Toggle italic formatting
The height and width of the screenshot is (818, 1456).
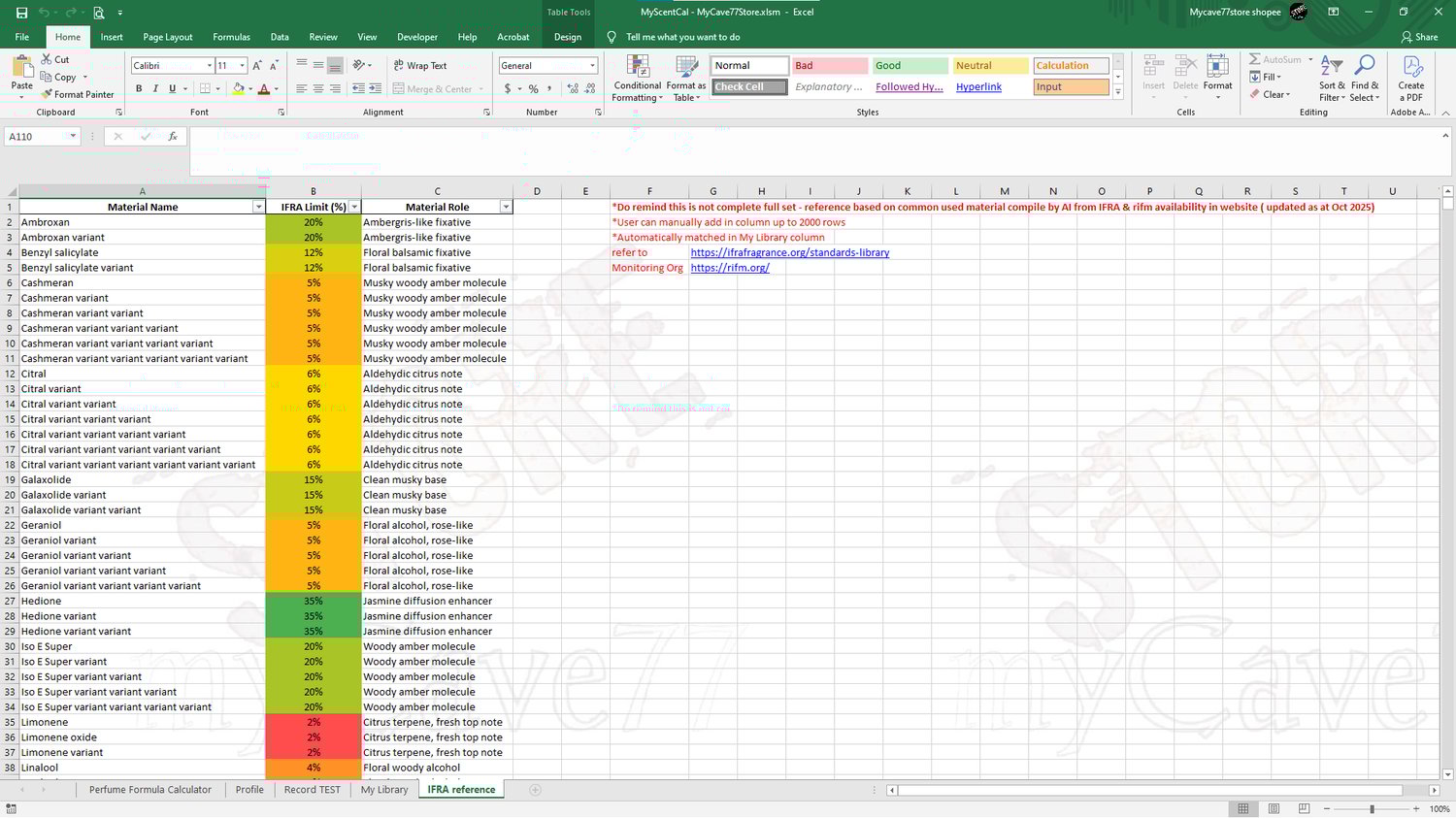[155, 88]
